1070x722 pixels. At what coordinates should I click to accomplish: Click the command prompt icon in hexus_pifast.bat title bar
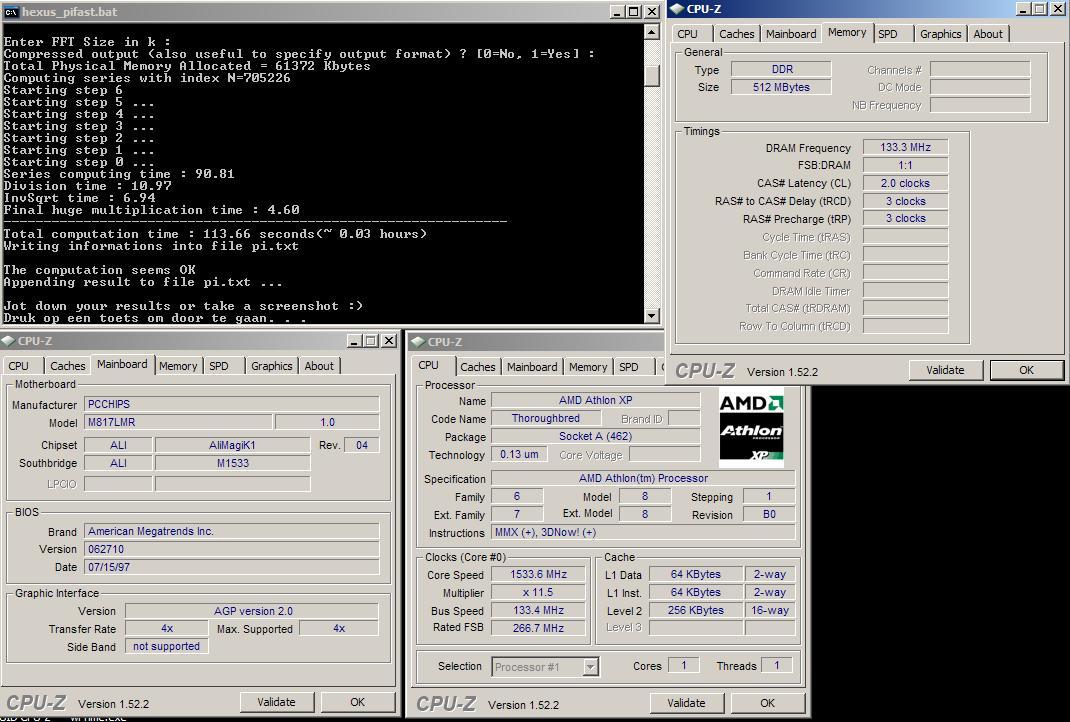(x=11, y=12)
